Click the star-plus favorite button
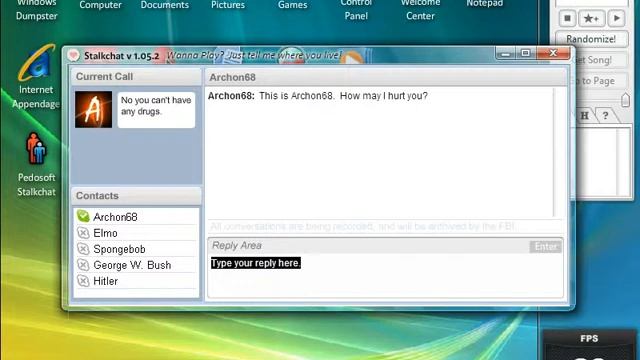This screenshot has width=640, height=360. click(591, 18)
